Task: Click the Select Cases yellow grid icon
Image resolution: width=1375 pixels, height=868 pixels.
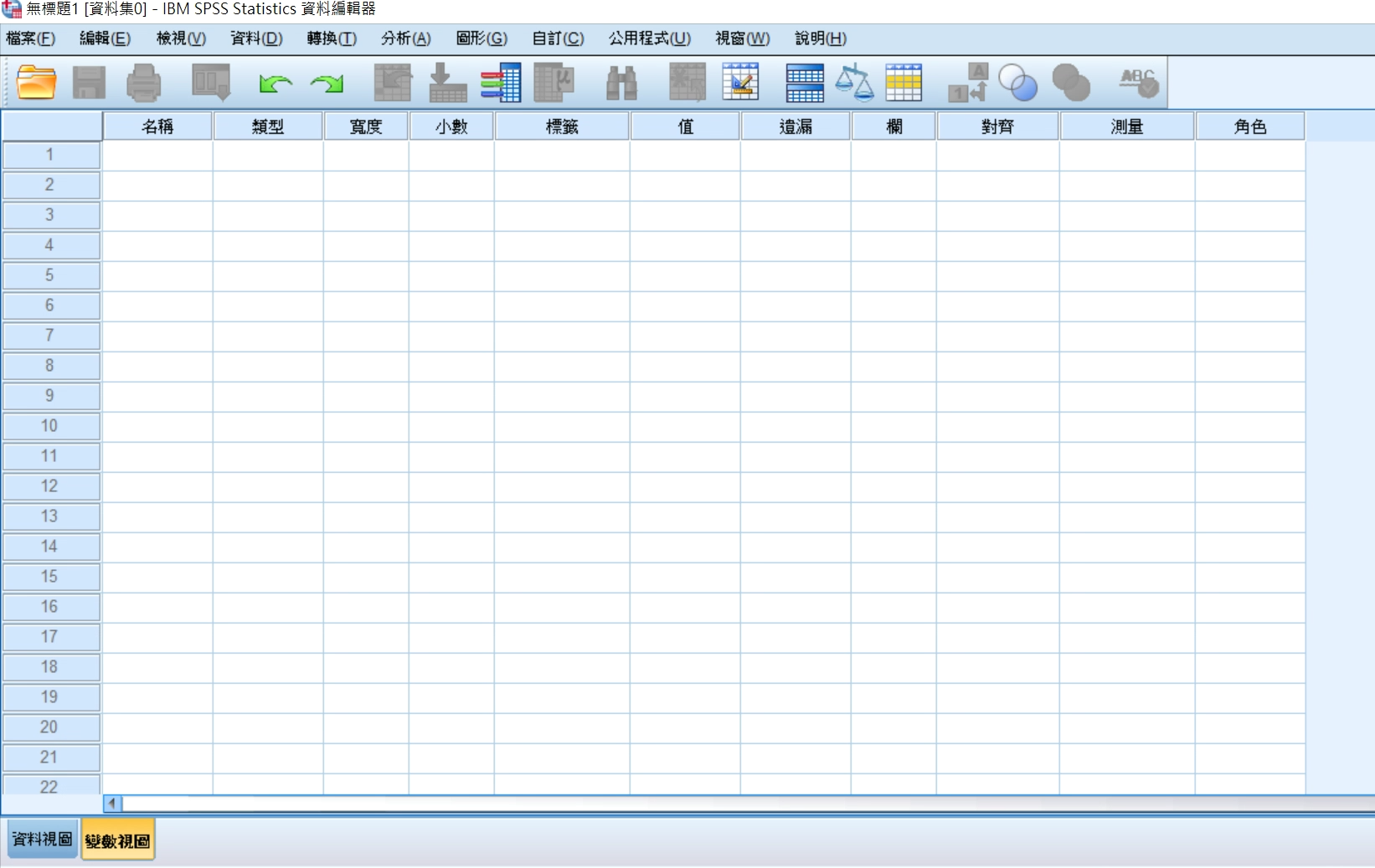Action: [x=904, y=84]
